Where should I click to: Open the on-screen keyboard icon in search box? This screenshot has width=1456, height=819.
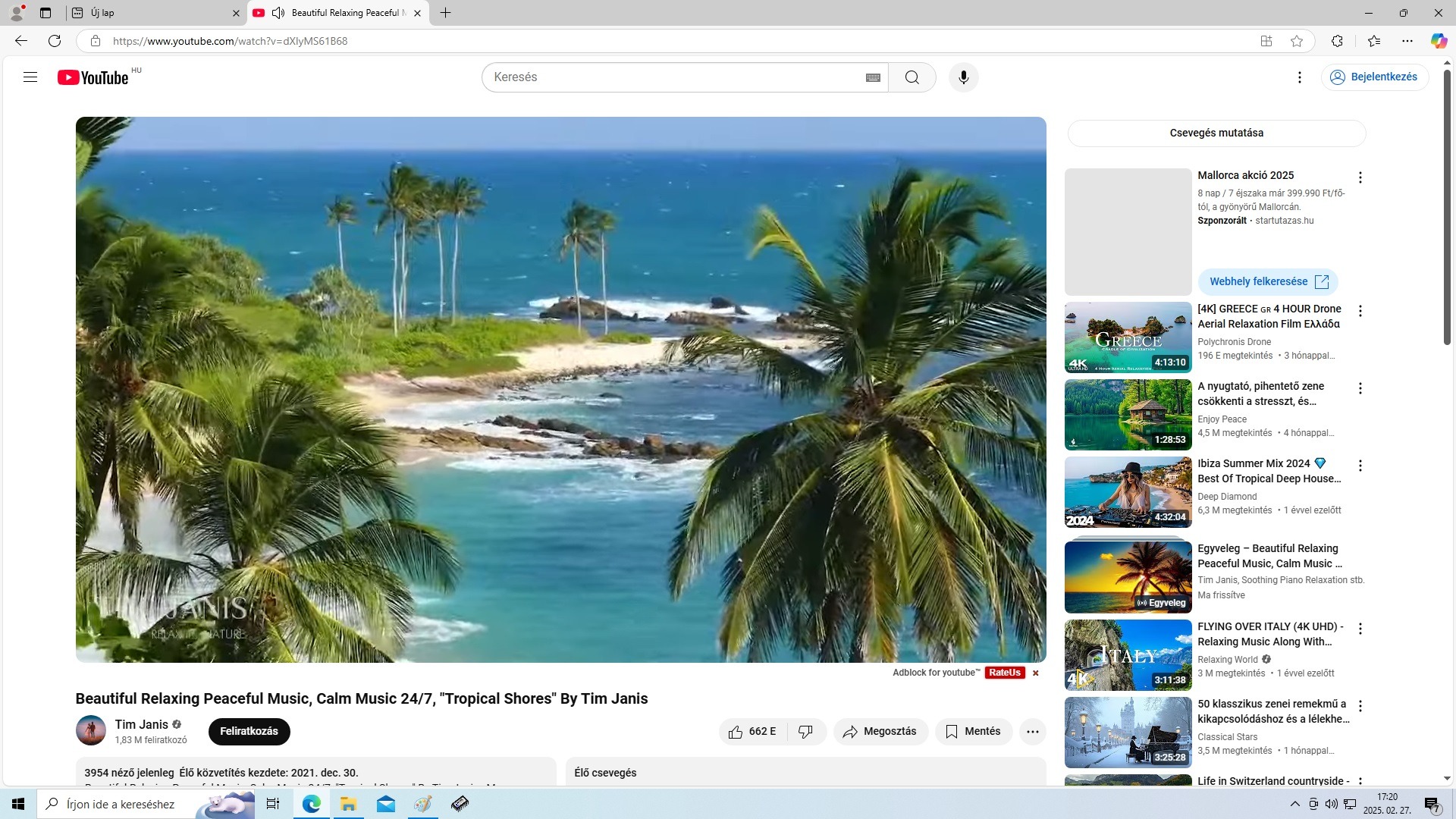click(873, 77)
